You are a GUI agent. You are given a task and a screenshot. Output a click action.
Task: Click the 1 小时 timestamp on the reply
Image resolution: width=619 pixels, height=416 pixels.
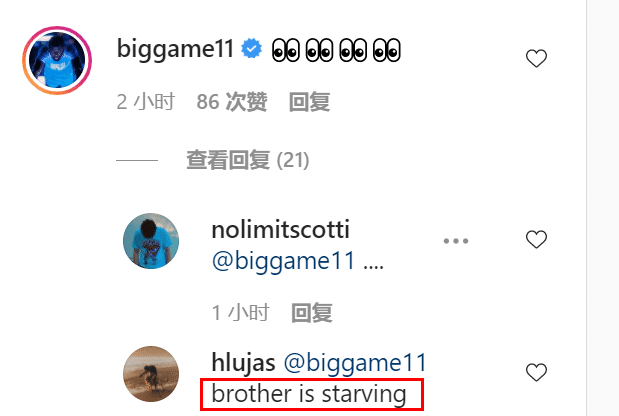click(x=241, y=313)
